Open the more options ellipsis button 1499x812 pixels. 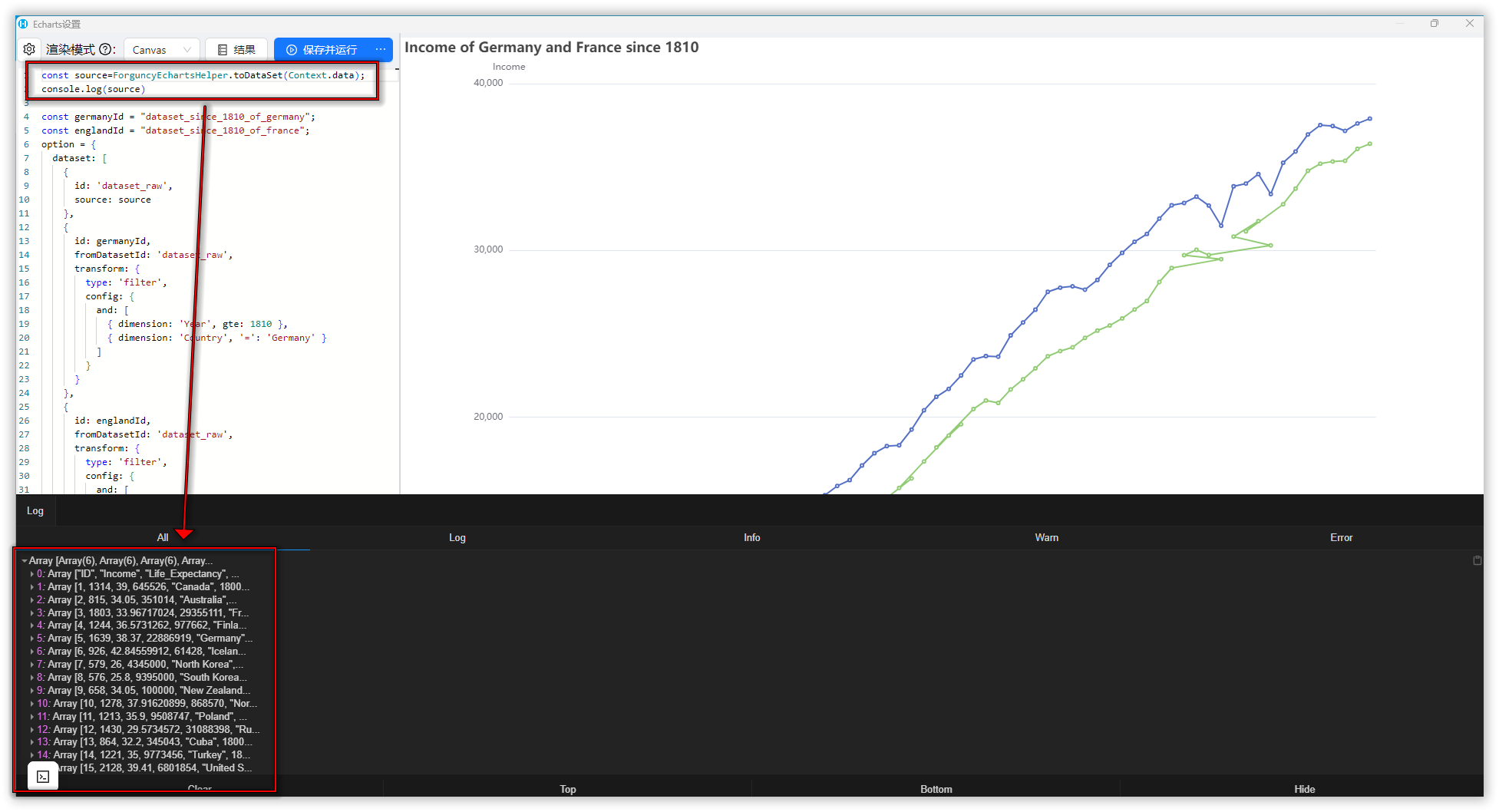coord(381,49)
